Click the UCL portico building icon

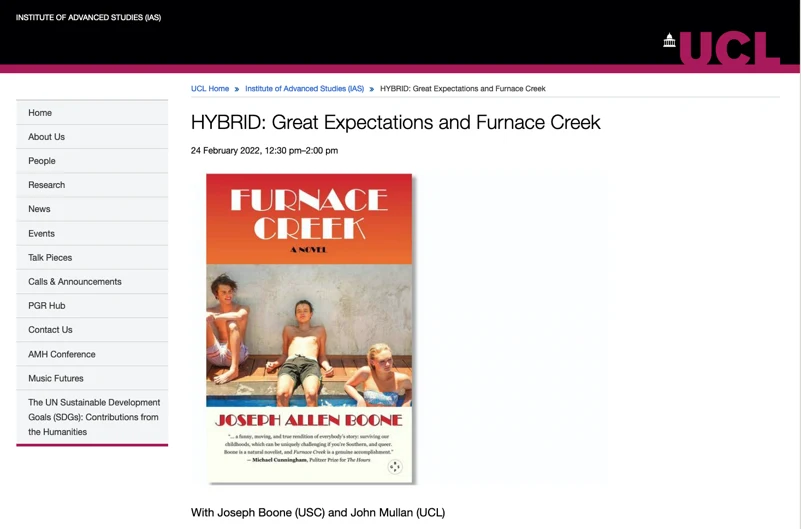coord(669,40)
